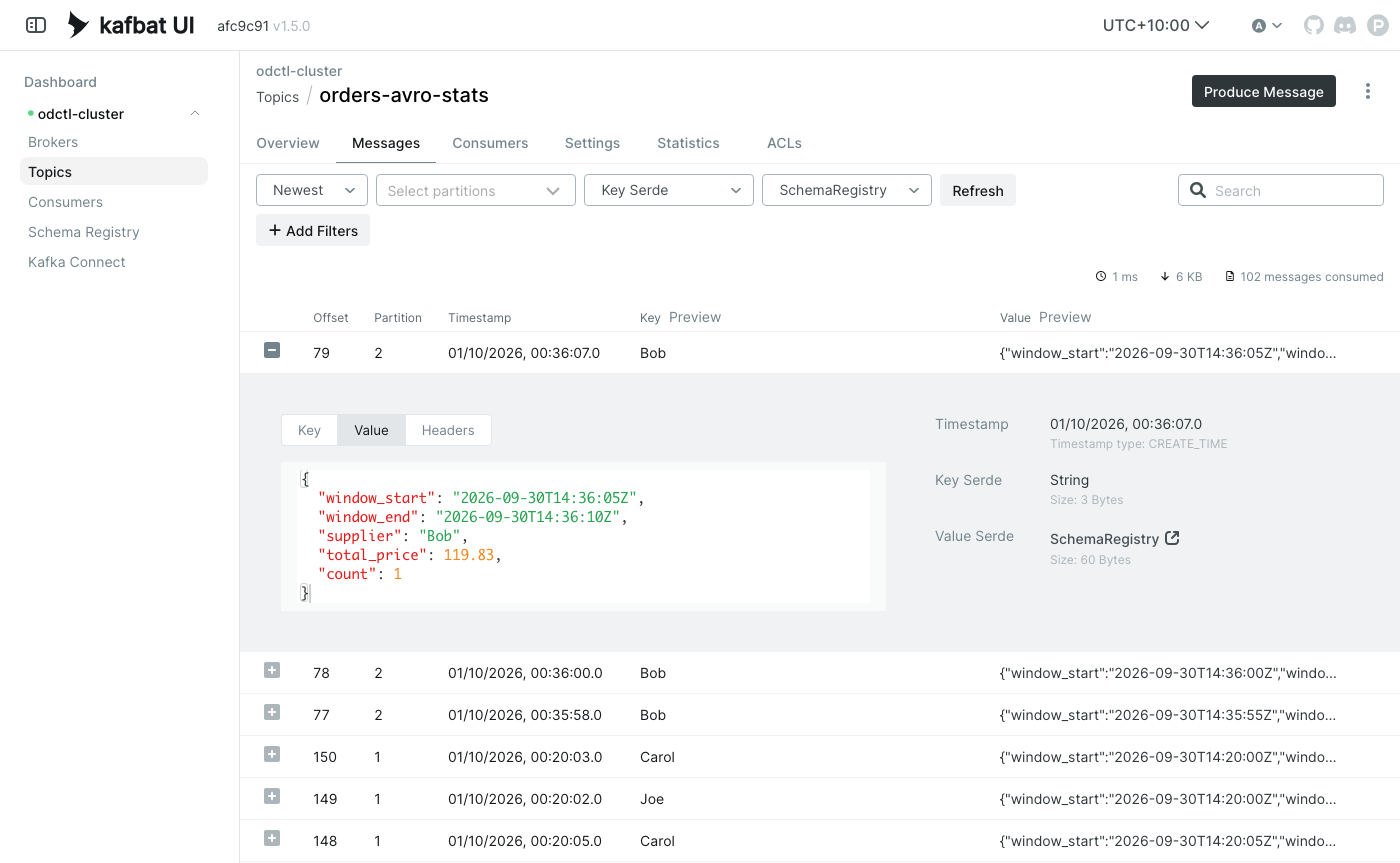The image size is (1400, 863).
Task: Open the Settings tab
Action: (592, 143)
